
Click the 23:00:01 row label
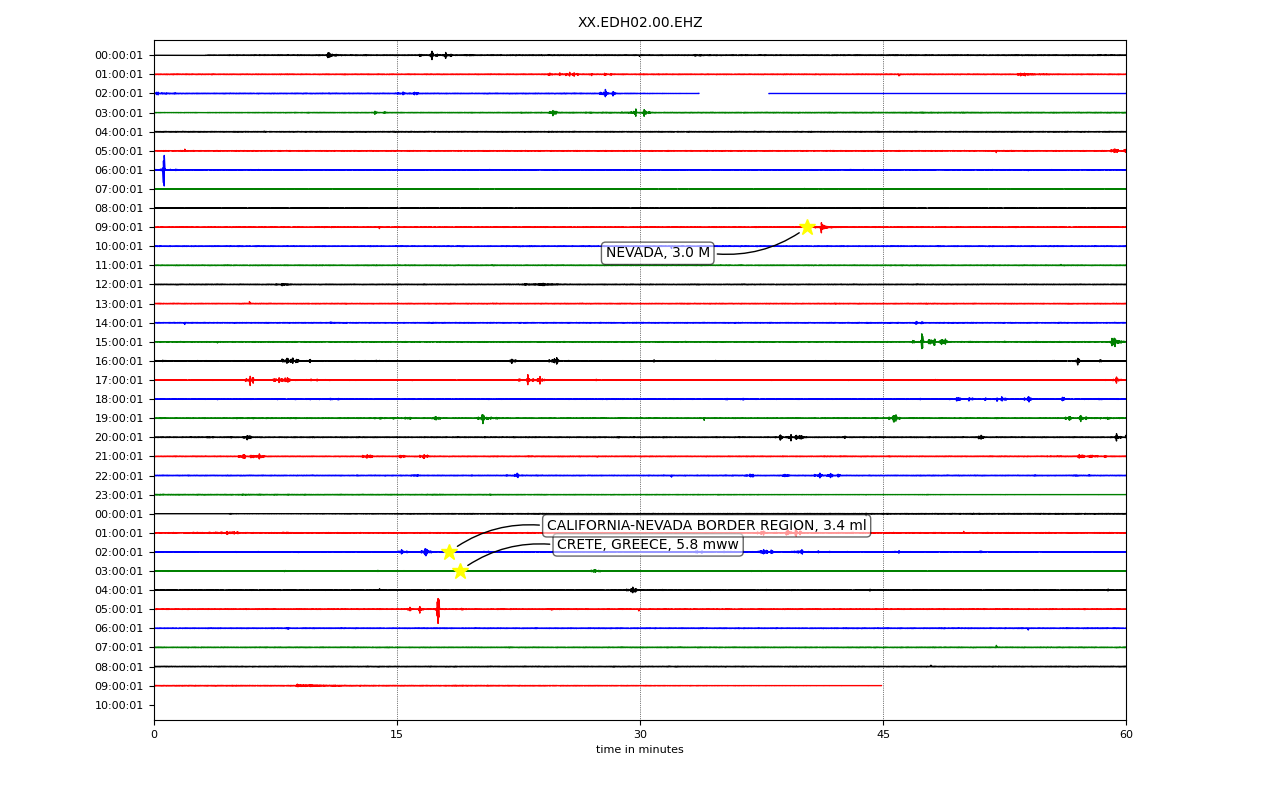119,495
